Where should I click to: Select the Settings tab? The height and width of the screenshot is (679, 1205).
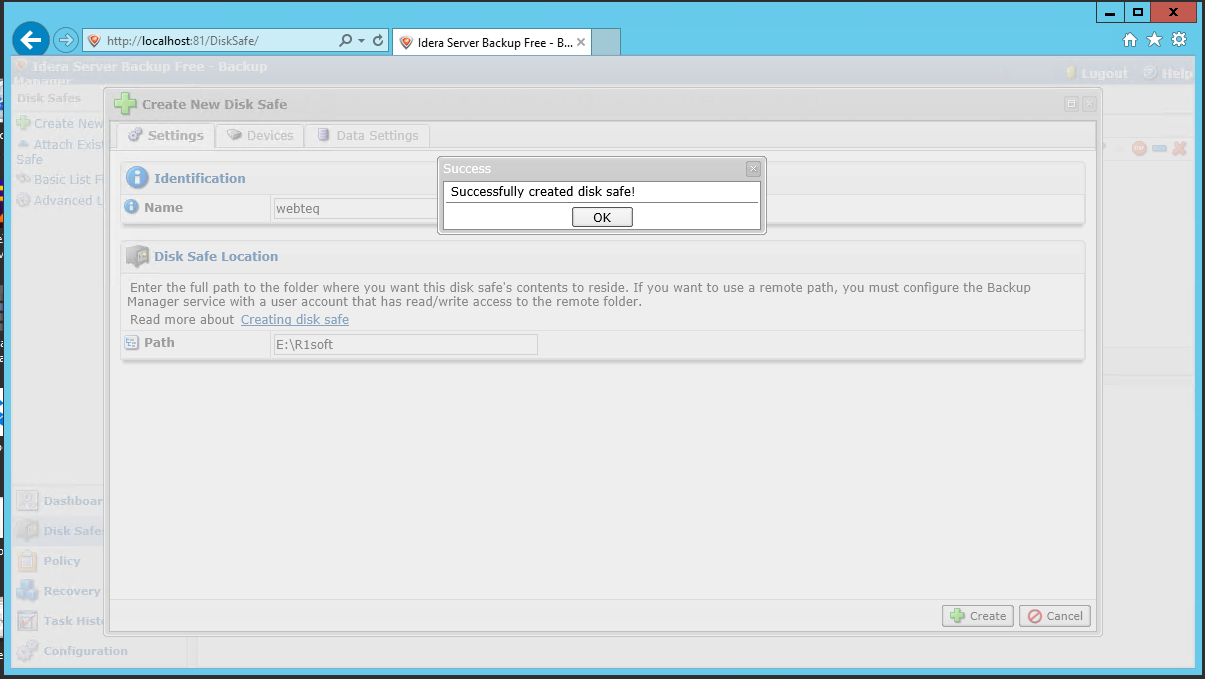point(166,135)
